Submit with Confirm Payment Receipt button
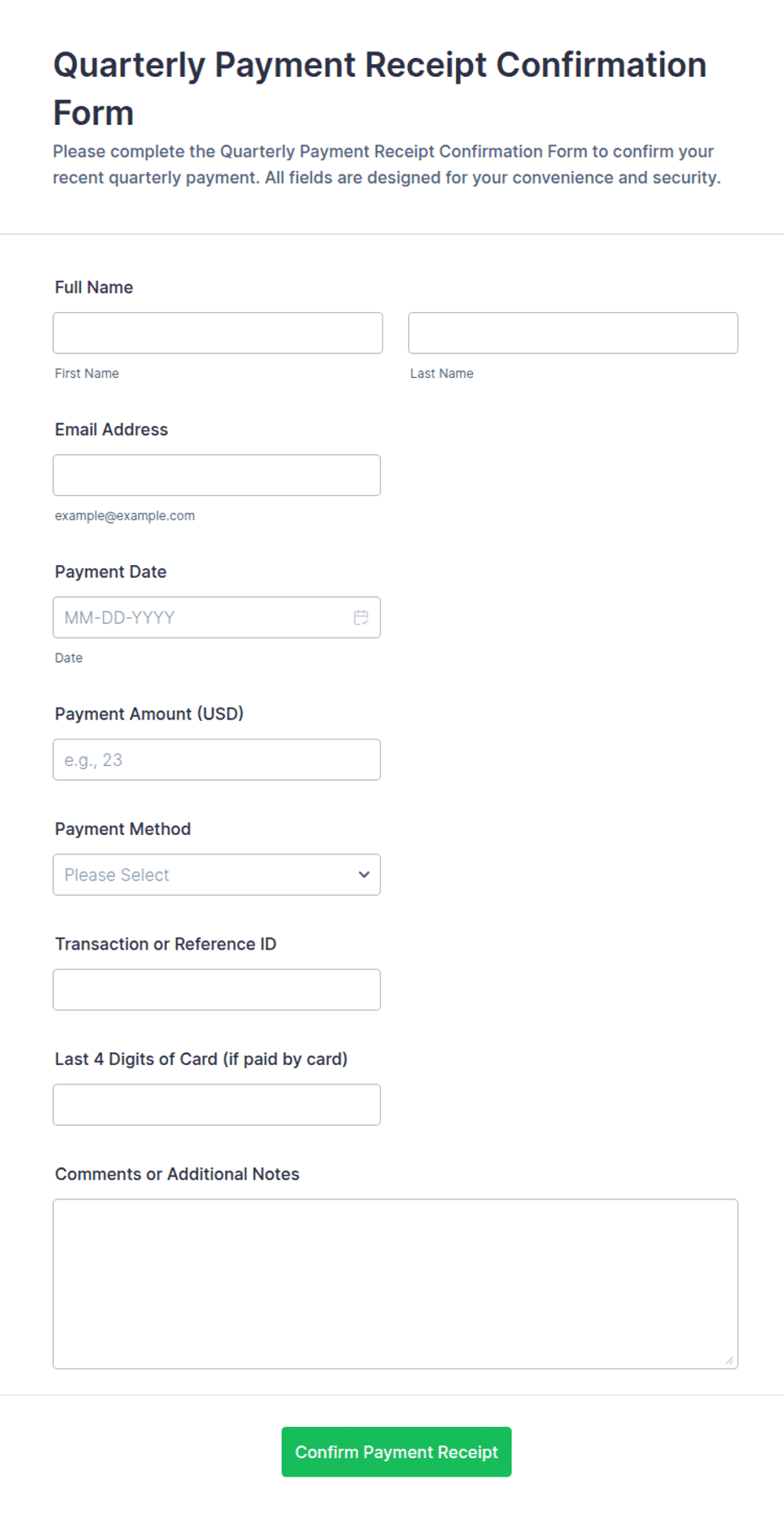Screen dimensions: 784x1518 click(x=396, y=1452)
